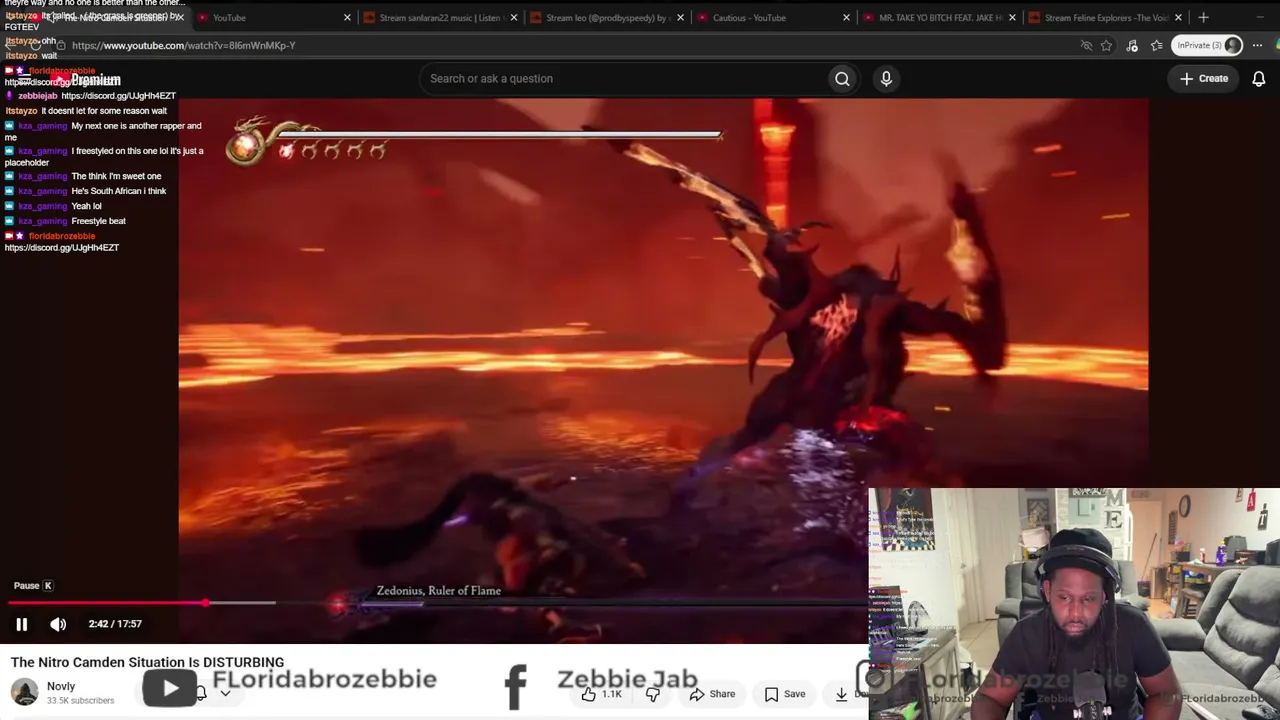Switch to MR. TAKE YO BITCH tab
Image resolution: width=1280 pixels, height=720 pixels.
(940, 17)
